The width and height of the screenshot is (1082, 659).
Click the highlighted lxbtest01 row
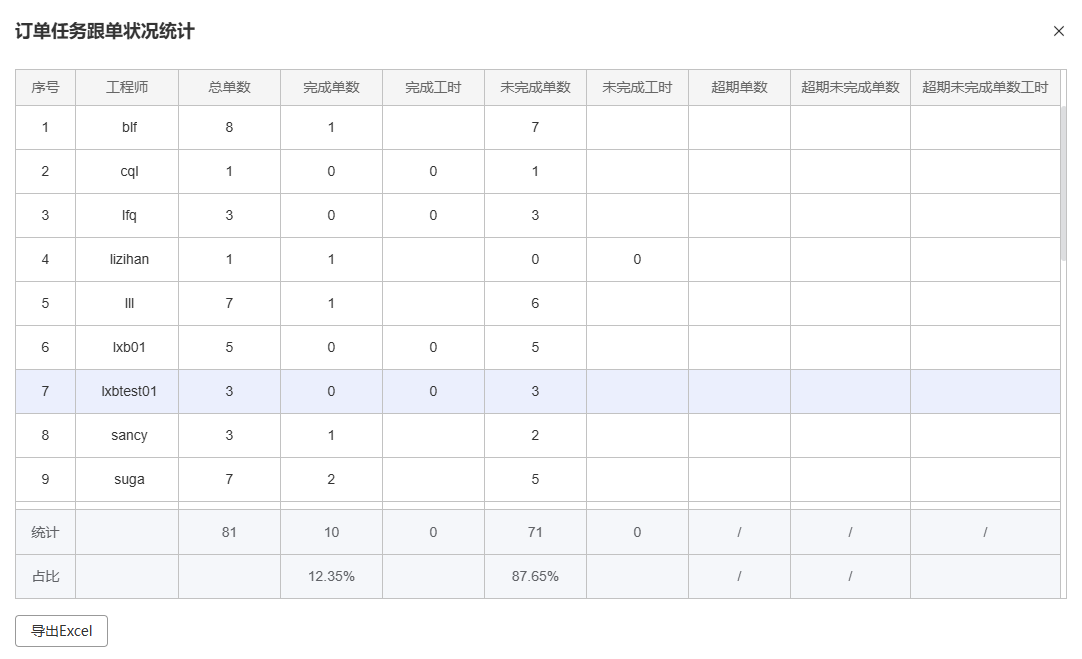tap(129, 391)
